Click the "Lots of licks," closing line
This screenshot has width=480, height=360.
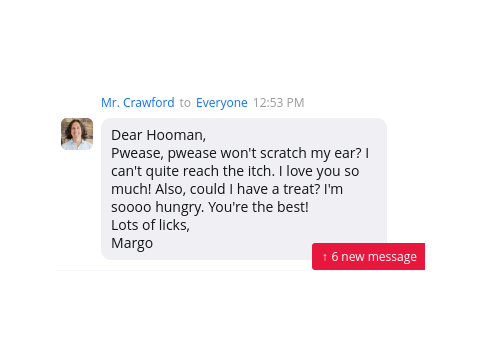[150, 225]
